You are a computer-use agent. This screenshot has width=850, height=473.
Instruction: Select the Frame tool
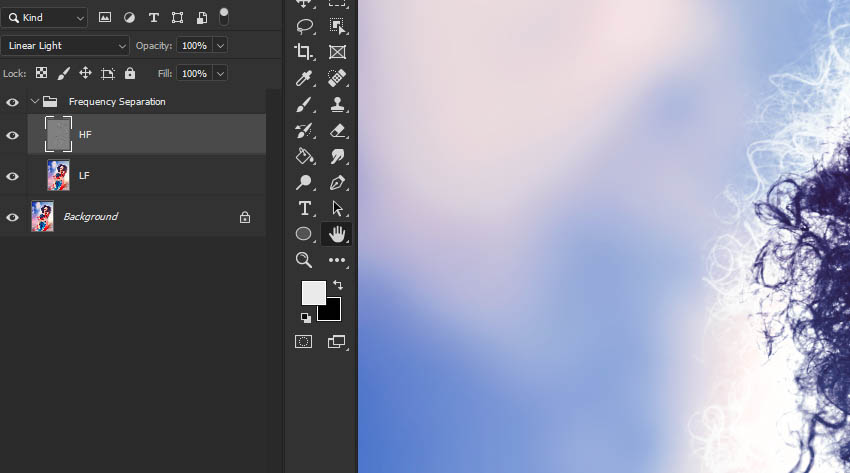coord(337,52)
